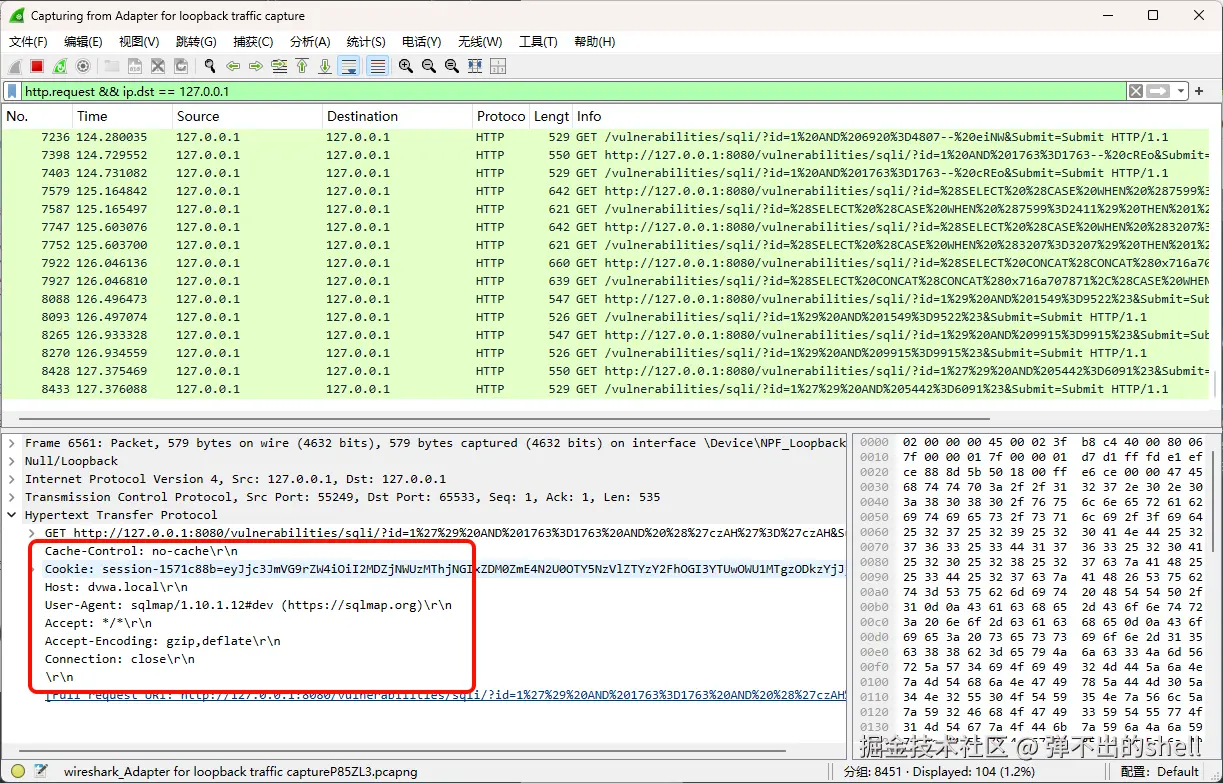Open the 统计(S) menu
Viewport: 1223px width, 783px height.
pos(366,42)
